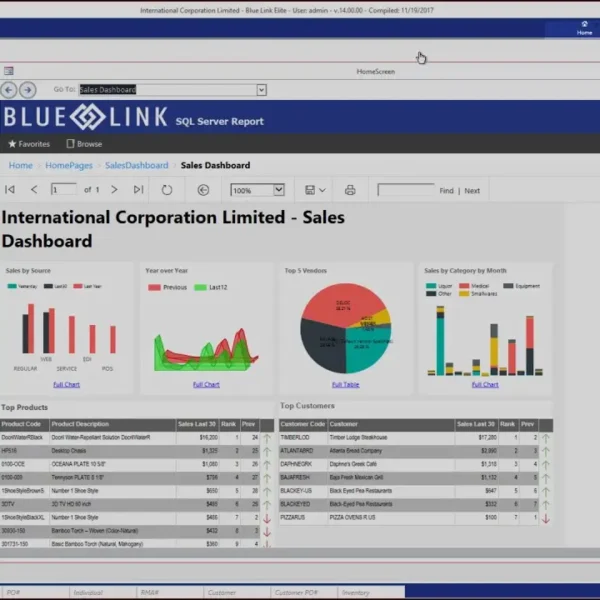The height and width of the screenshot is (600, 600).
Task: Print the report using printer icon
Action: click(350, 190)
